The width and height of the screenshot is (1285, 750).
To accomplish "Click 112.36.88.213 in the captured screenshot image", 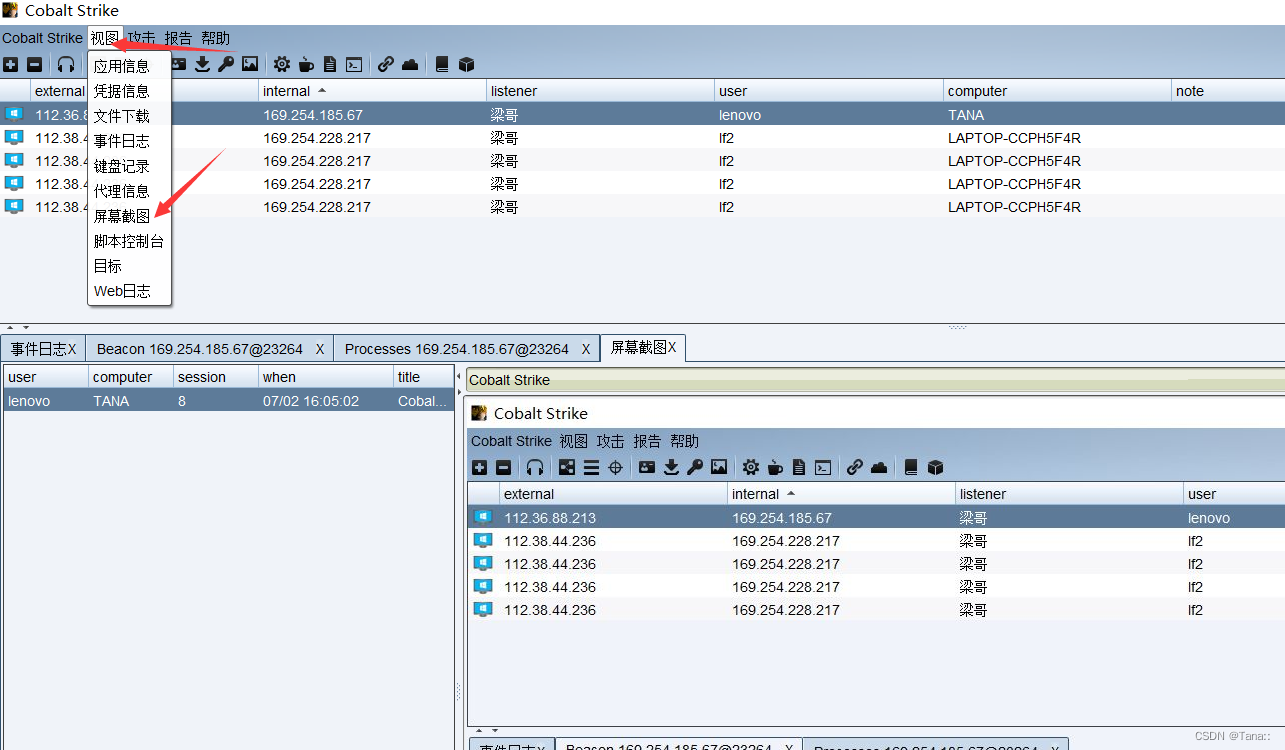I will point(550,518).
